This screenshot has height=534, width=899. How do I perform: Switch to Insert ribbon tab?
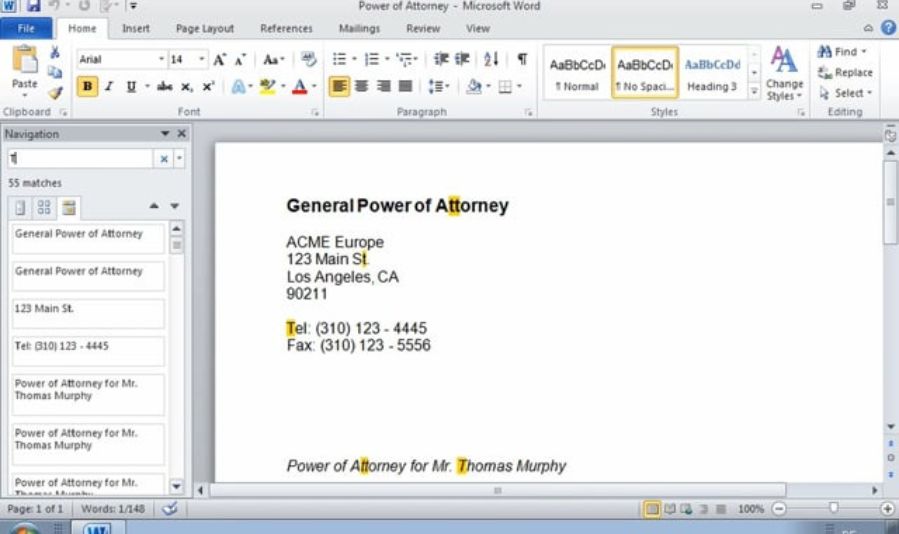[x=135, y=28]
